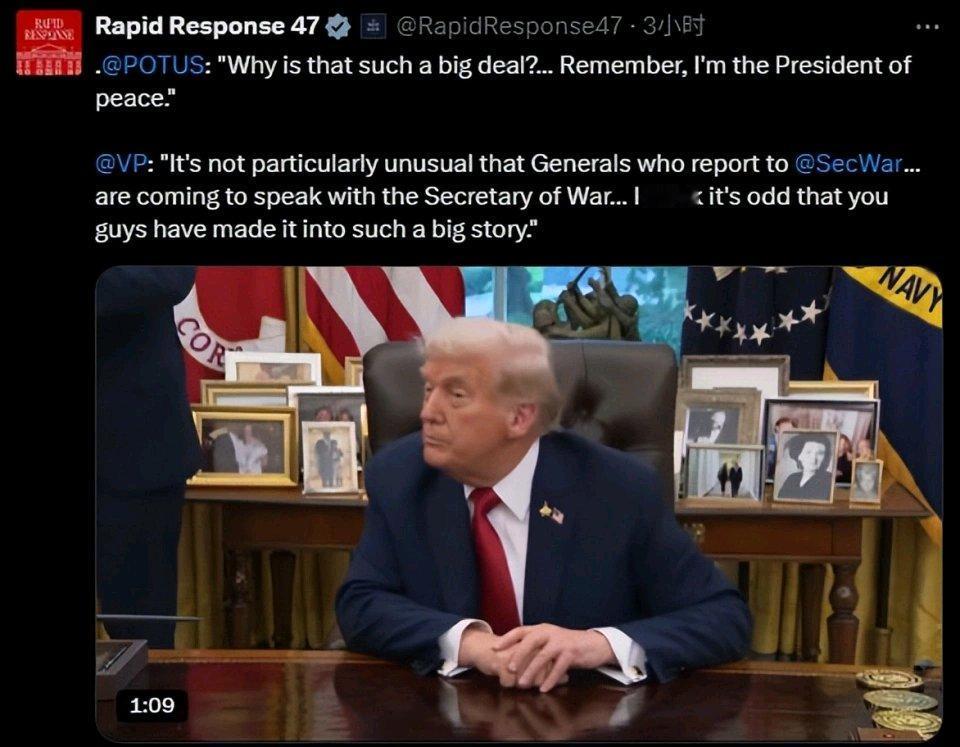The width and height of the screenshot is (960, 747).
Task: Click the flag lapel pin on jacket
Action: coord(551,512)
